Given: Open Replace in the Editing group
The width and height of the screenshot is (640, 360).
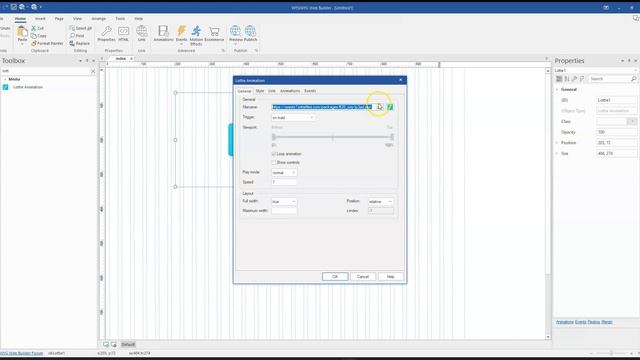Looking at the screenshot, I should pyautogui.click(x=80, y=43).
